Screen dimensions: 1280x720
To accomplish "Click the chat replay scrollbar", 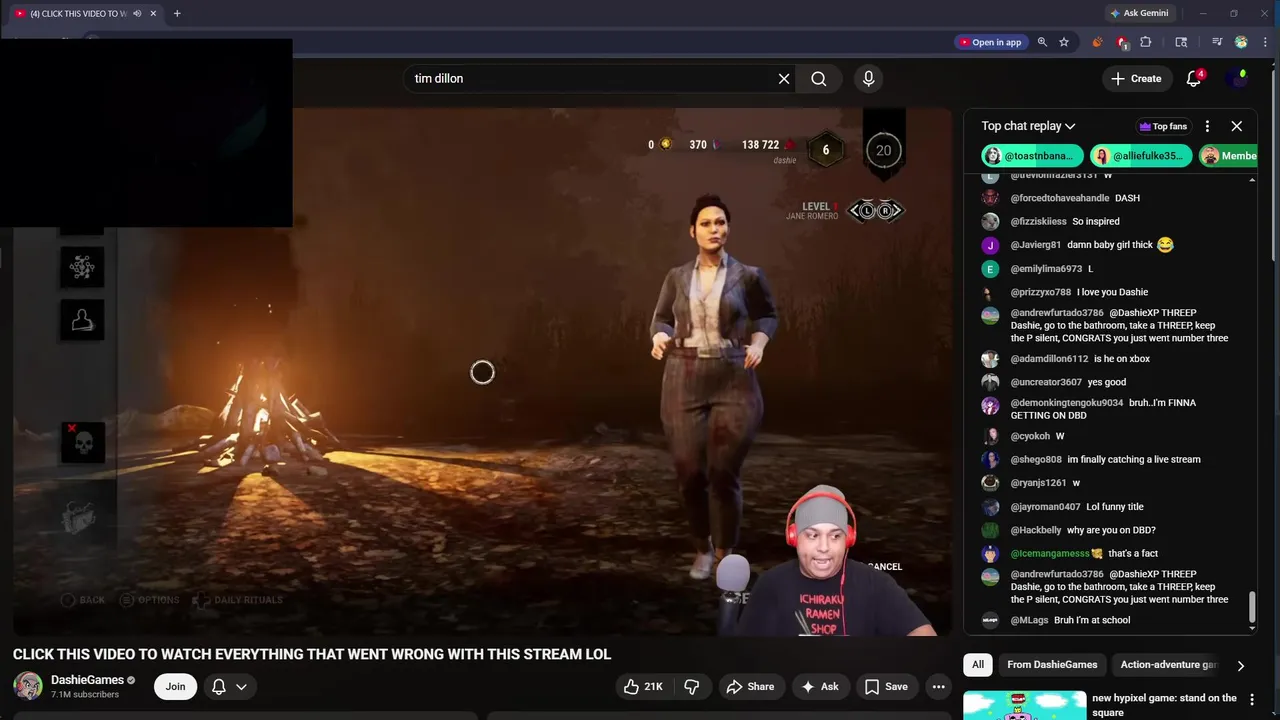I will [1252, 606].
